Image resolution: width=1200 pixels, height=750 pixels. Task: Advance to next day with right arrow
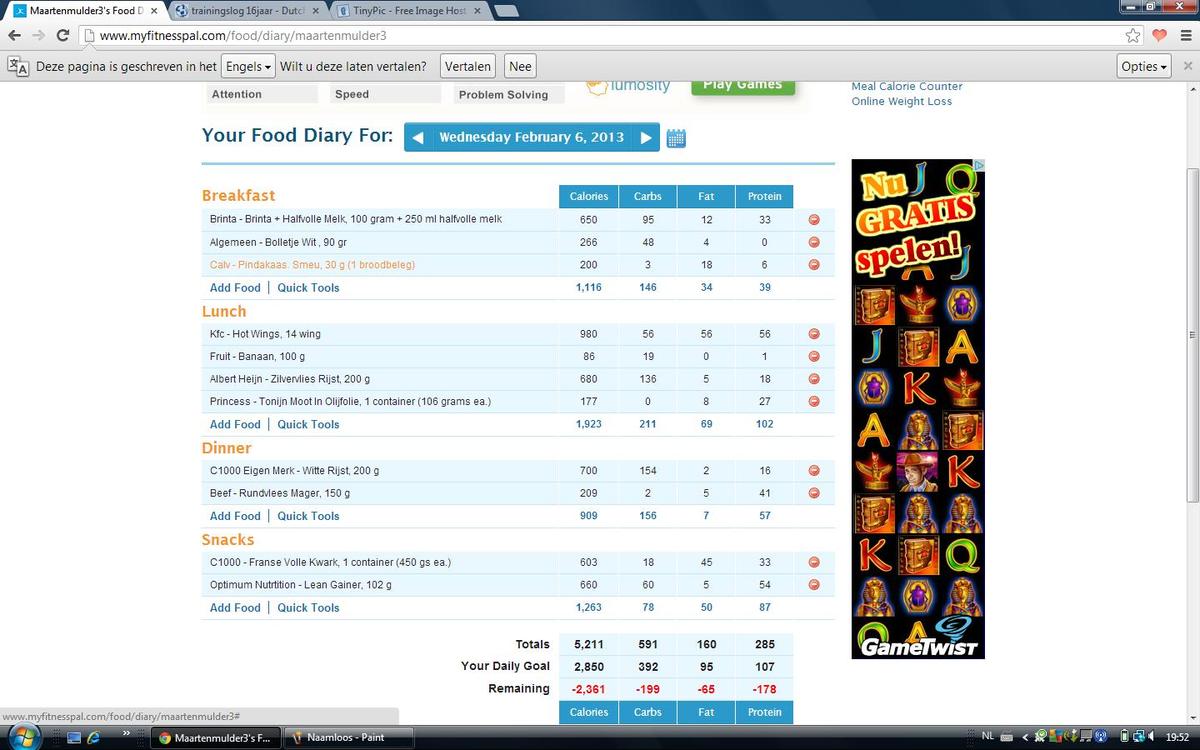646,138
